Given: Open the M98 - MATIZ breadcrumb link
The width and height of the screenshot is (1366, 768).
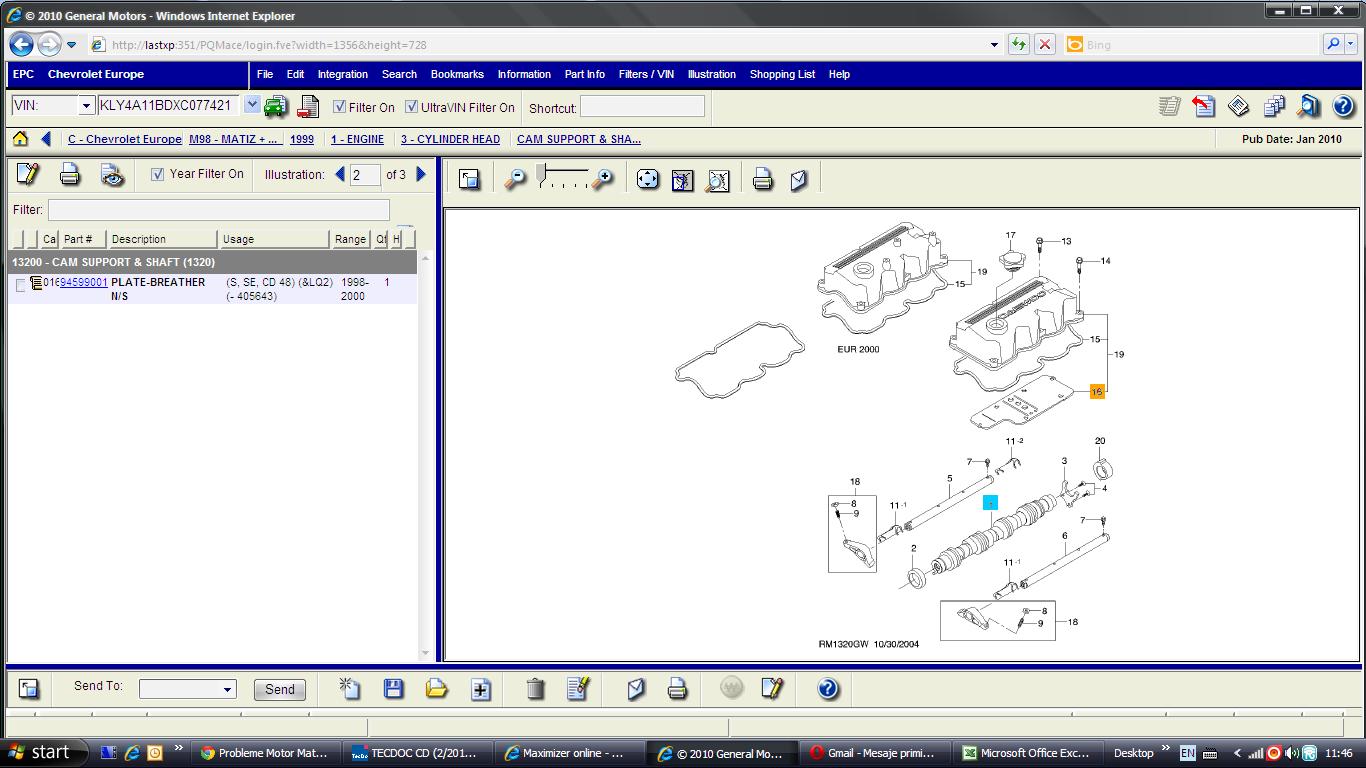Looking at the screenshot, I should [234, 139].
